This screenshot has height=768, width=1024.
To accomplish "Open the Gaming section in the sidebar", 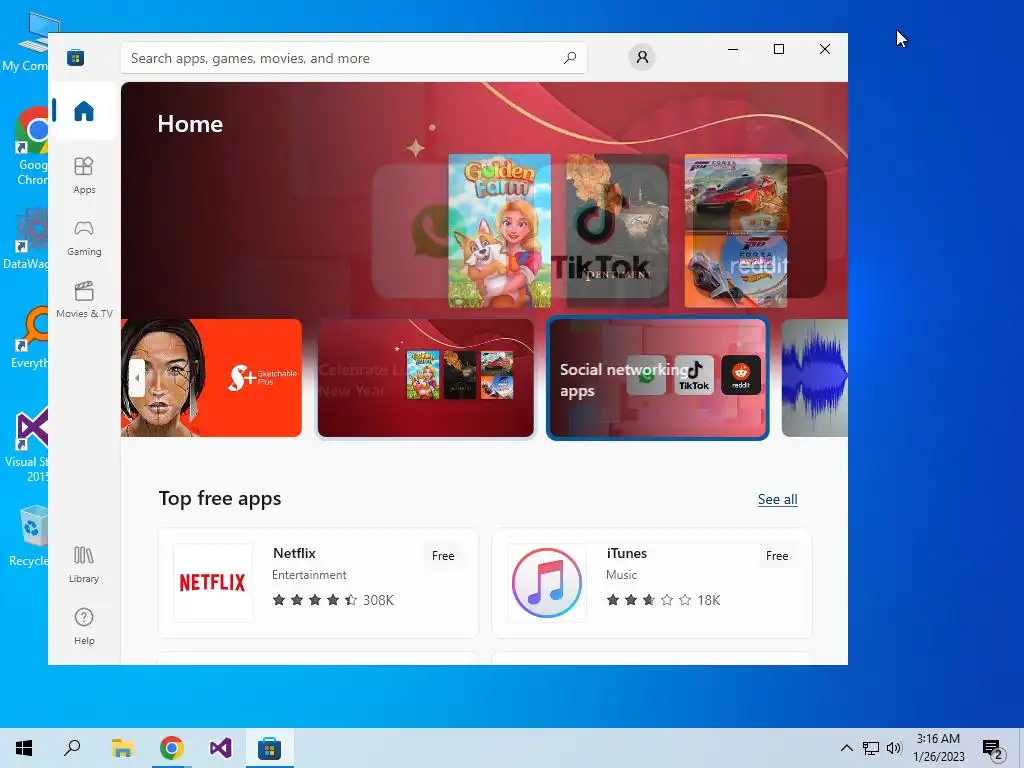I will click(x=84, y=238).
